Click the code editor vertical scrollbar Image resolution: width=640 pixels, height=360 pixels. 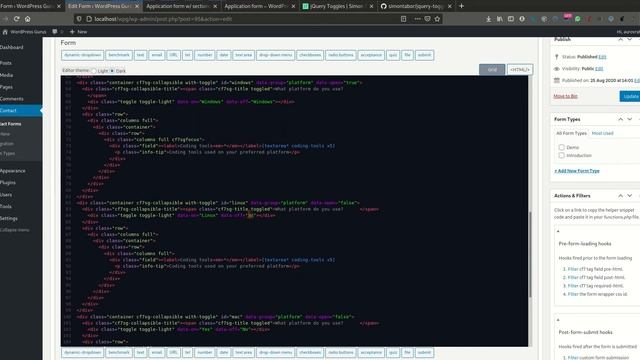coord(530,254)
